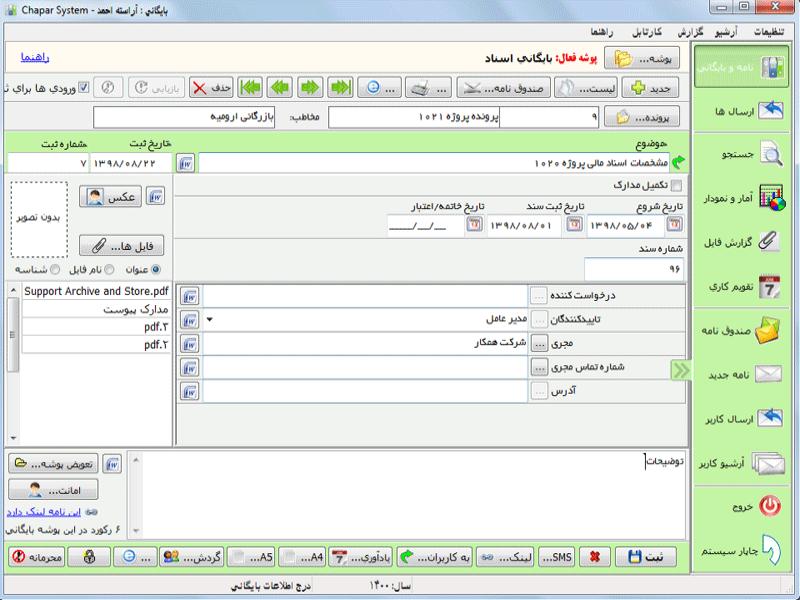Click the 'راهنما' help link
The image size is (800, 600).
tap(34, 58)
